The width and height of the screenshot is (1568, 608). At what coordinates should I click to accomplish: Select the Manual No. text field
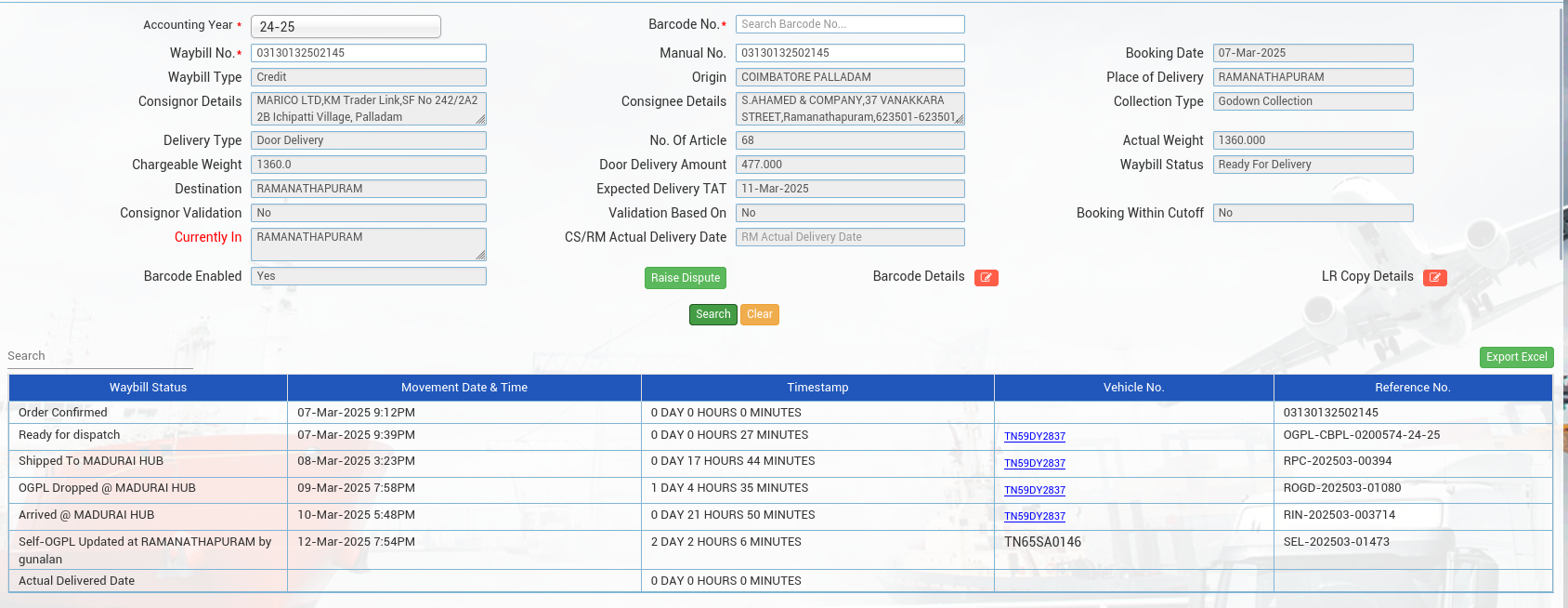(849, 53)
